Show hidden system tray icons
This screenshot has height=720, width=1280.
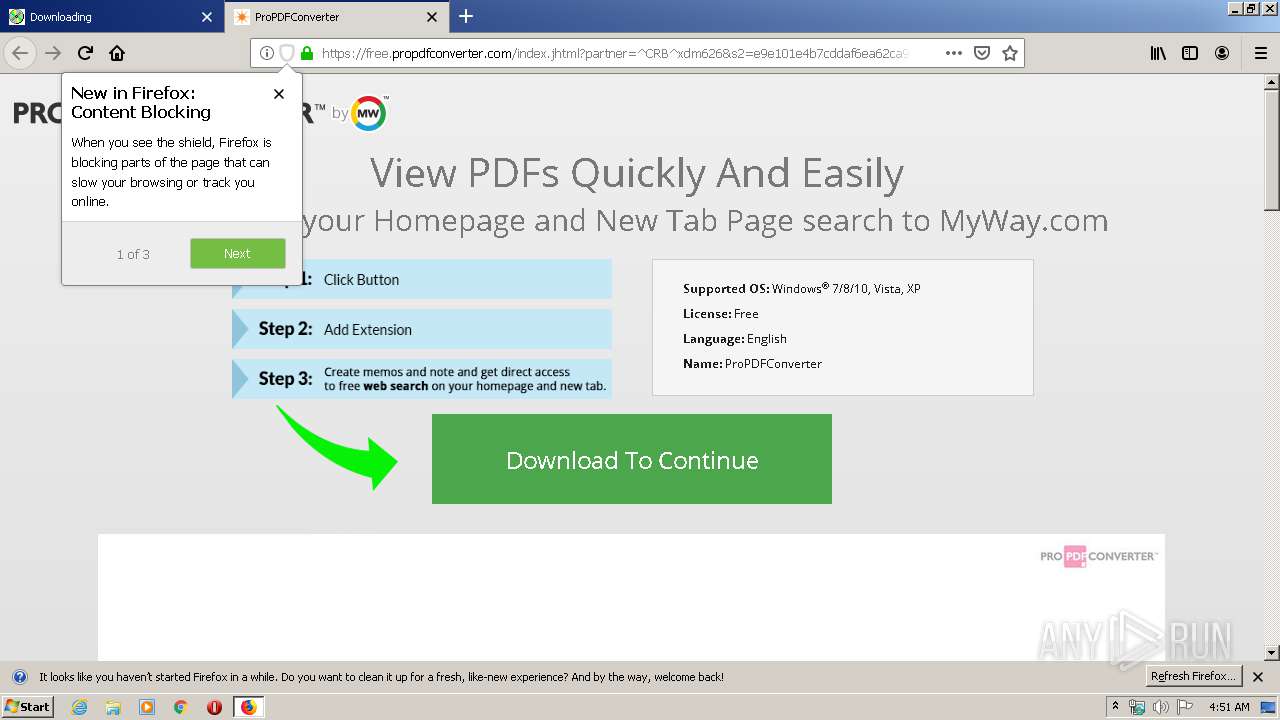pyautogui.click(x=1116, y=707)
